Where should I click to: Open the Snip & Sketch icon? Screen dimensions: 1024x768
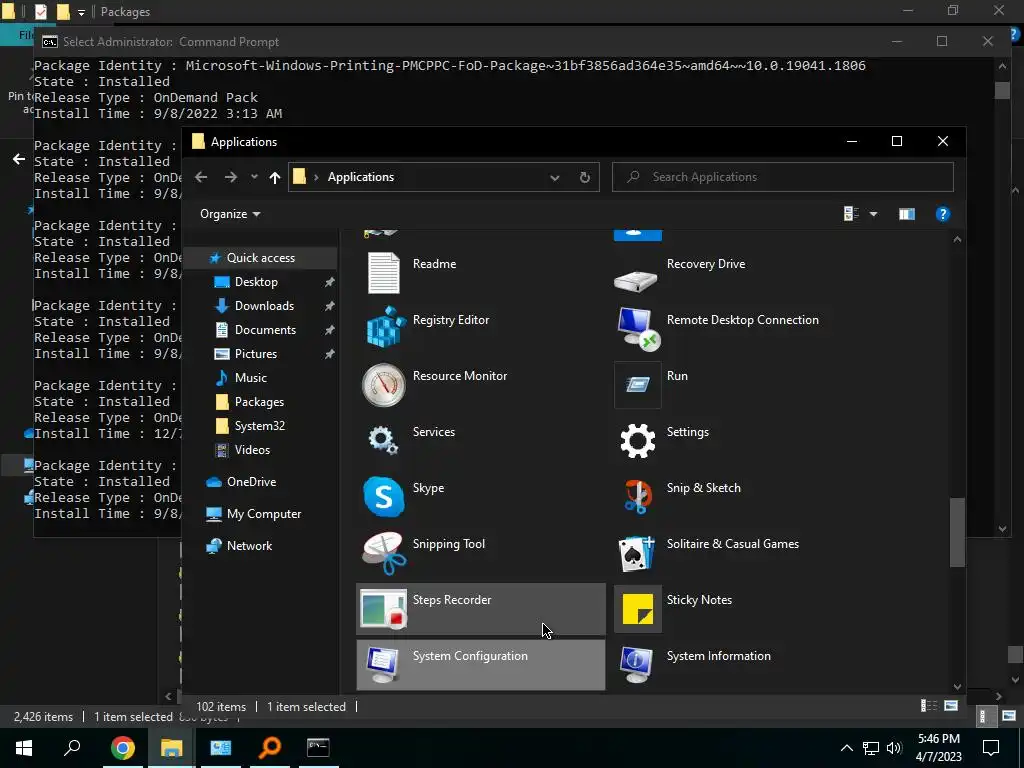(637, 497)
